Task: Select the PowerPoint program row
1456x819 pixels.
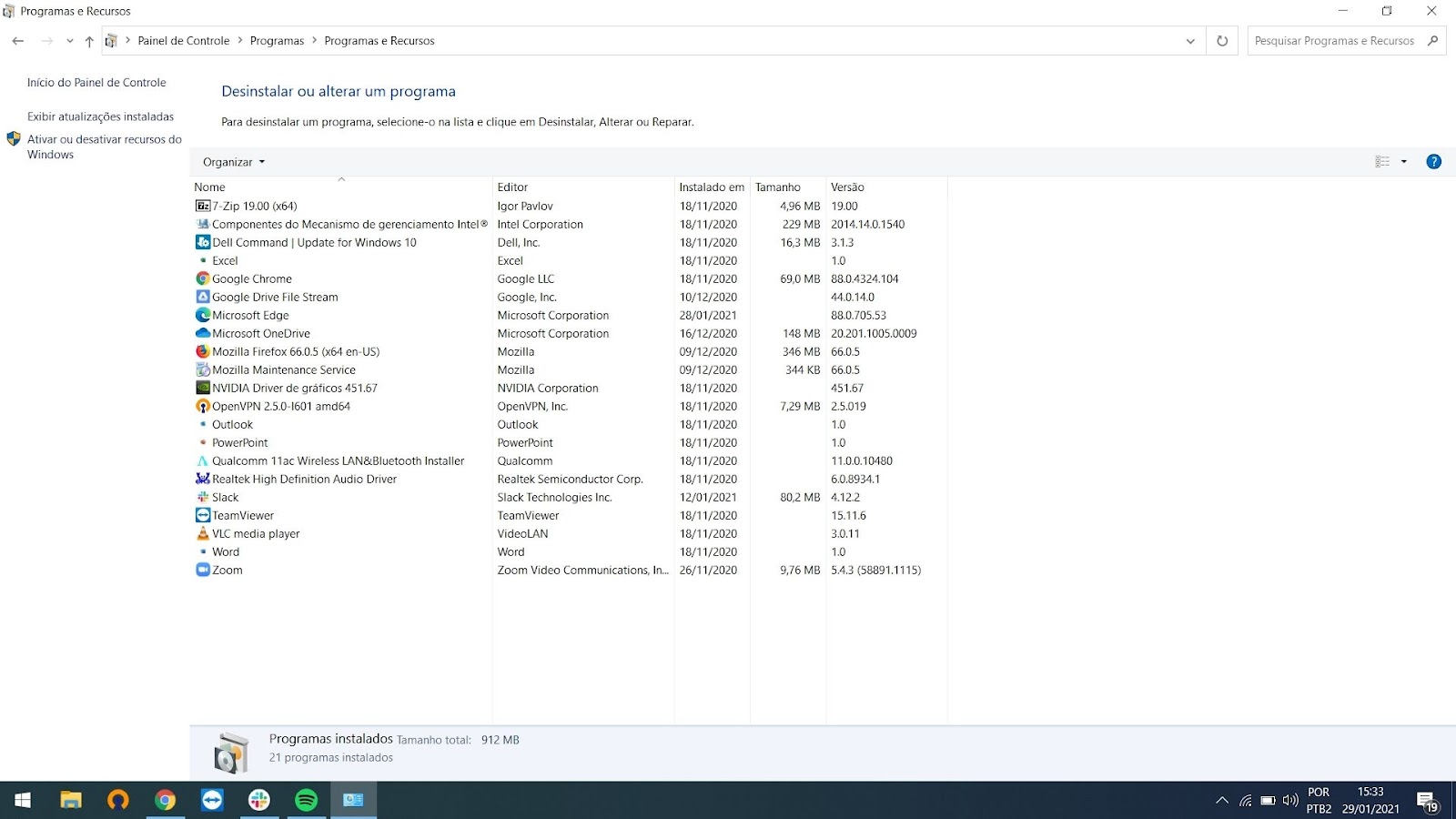Action: tap(570, 442)
